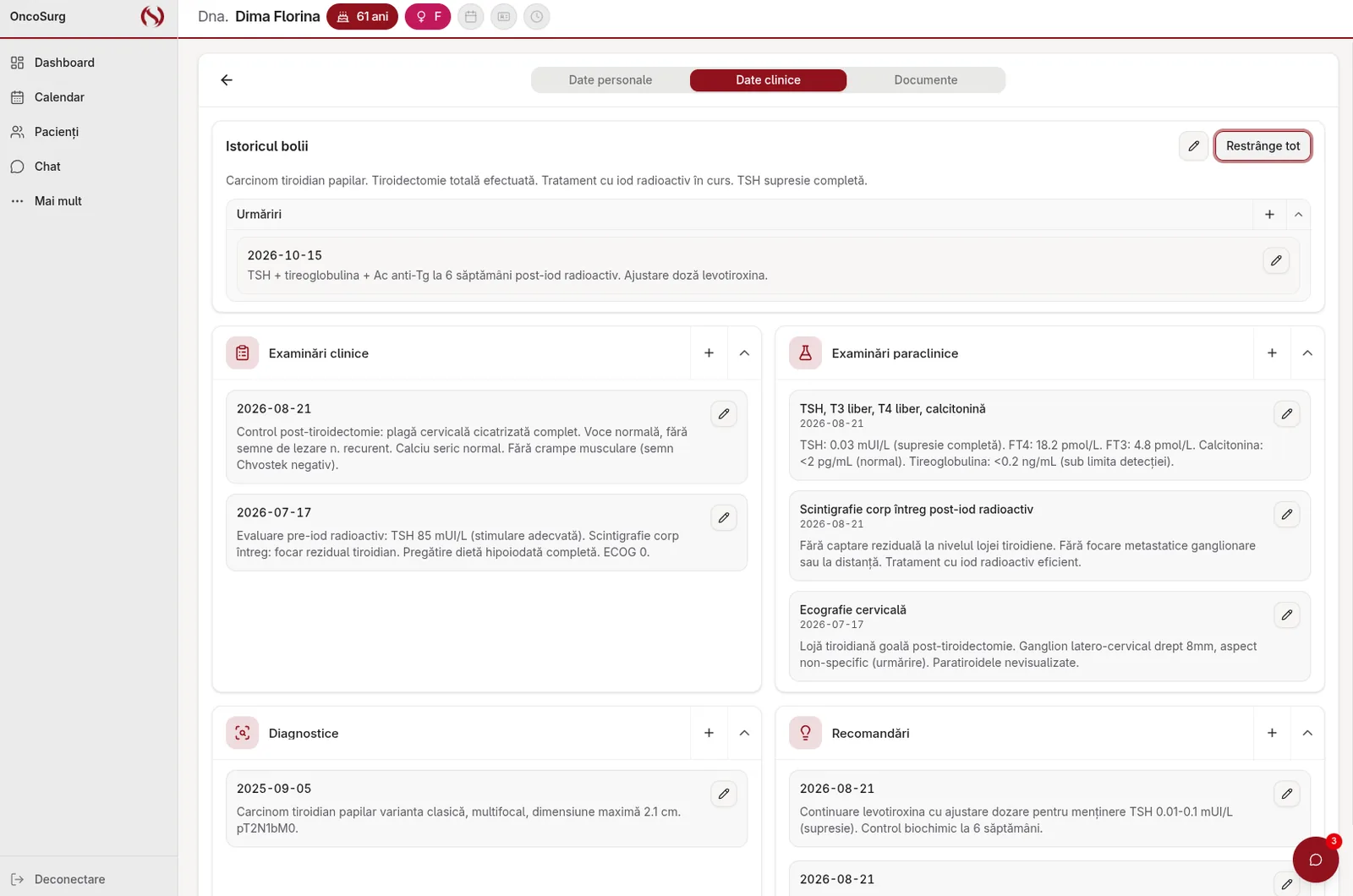
Task: Open the floating chat bubble button
Action: (x=1316, y=860)
